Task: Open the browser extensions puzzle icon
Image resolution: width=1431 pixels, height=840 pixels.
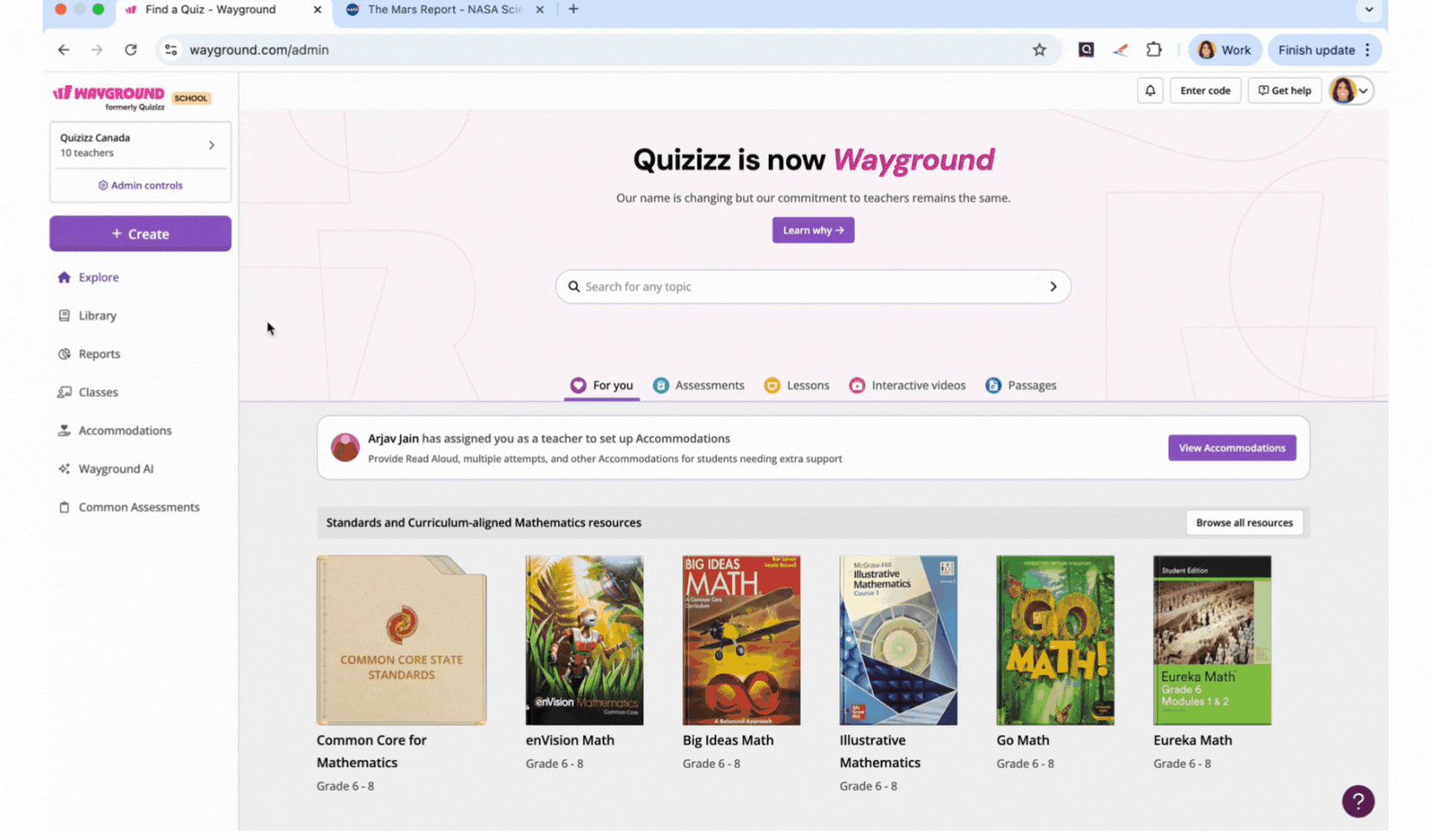Action: 1153,50
